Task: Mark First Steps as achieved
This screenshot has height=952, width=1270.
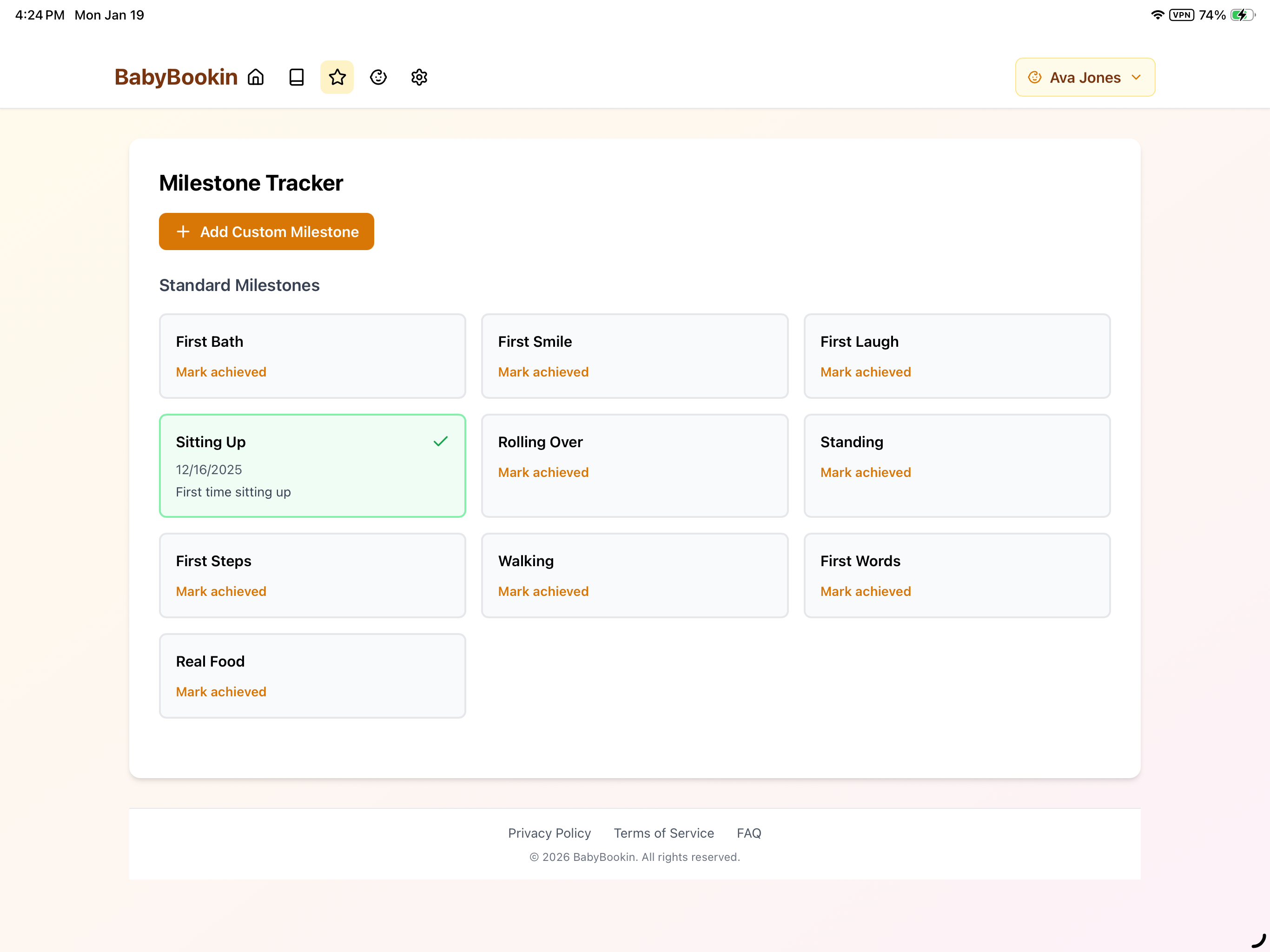Action: coord(221,591)
